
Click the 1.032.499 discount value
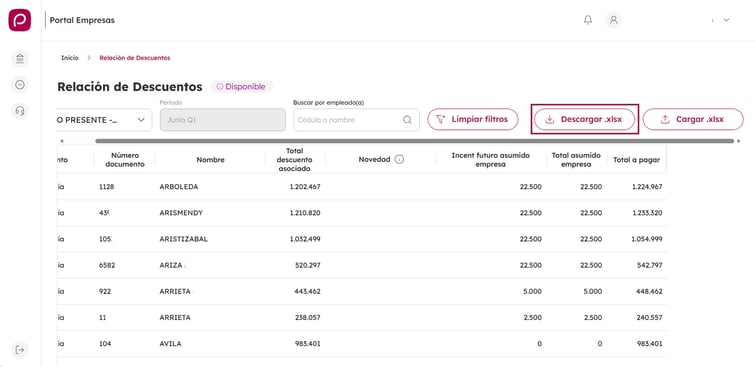(x=305, y=239)
